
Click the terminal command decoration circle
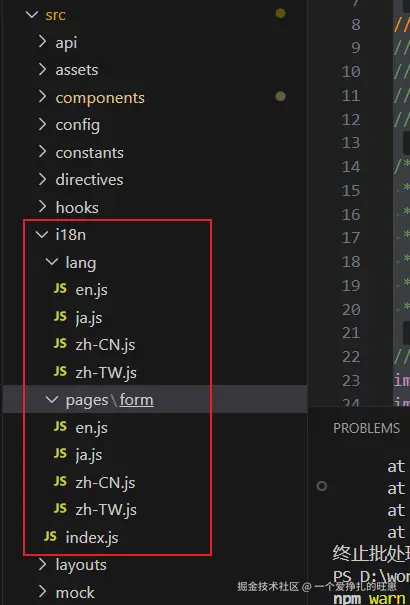(x=322, y=486)
